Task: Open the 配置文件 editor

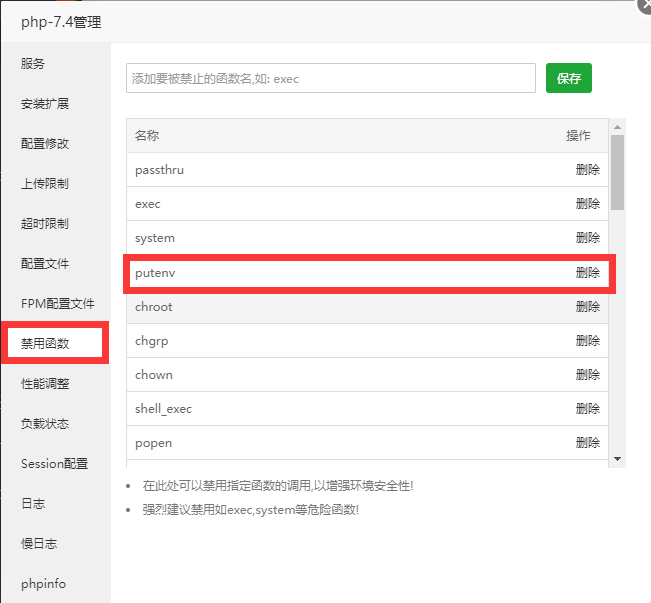Action: point(45,264)
